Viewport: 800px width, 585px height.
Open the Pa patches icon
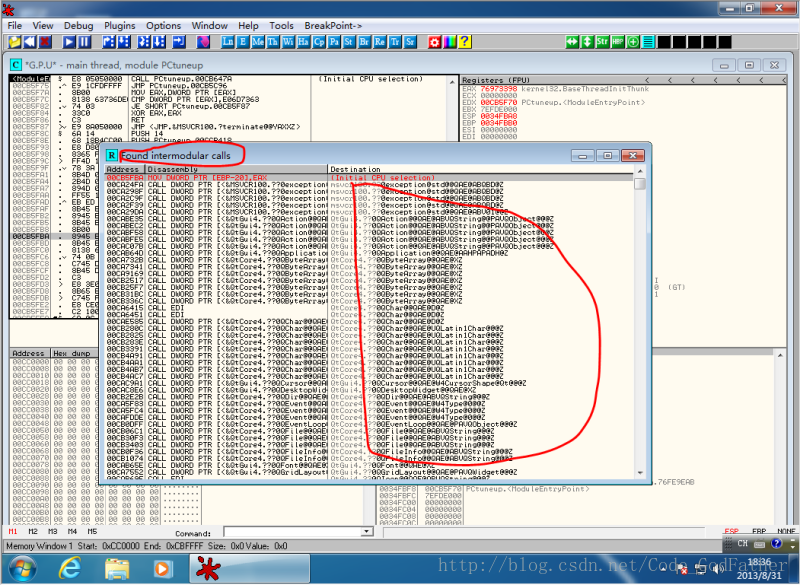pos(334,42)
